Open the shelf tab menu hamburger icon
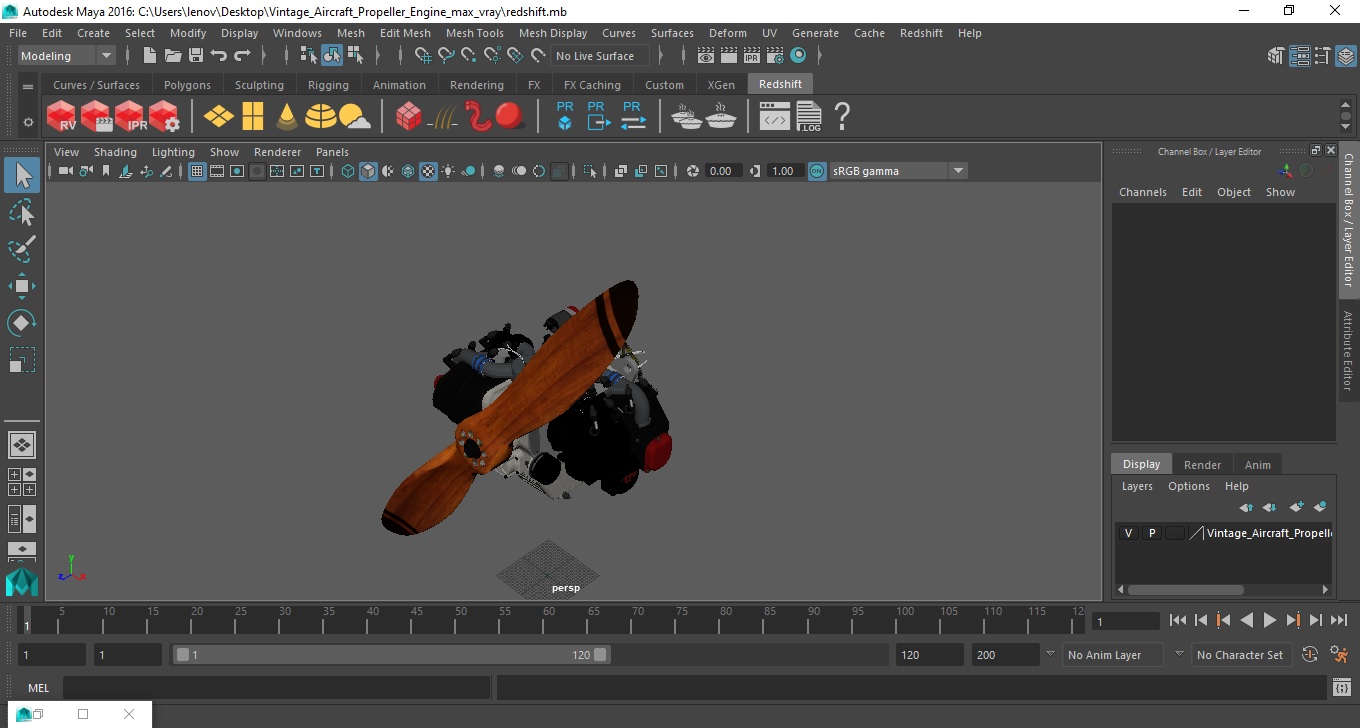This screenshot has height=728, width=1360. point(28,87)
